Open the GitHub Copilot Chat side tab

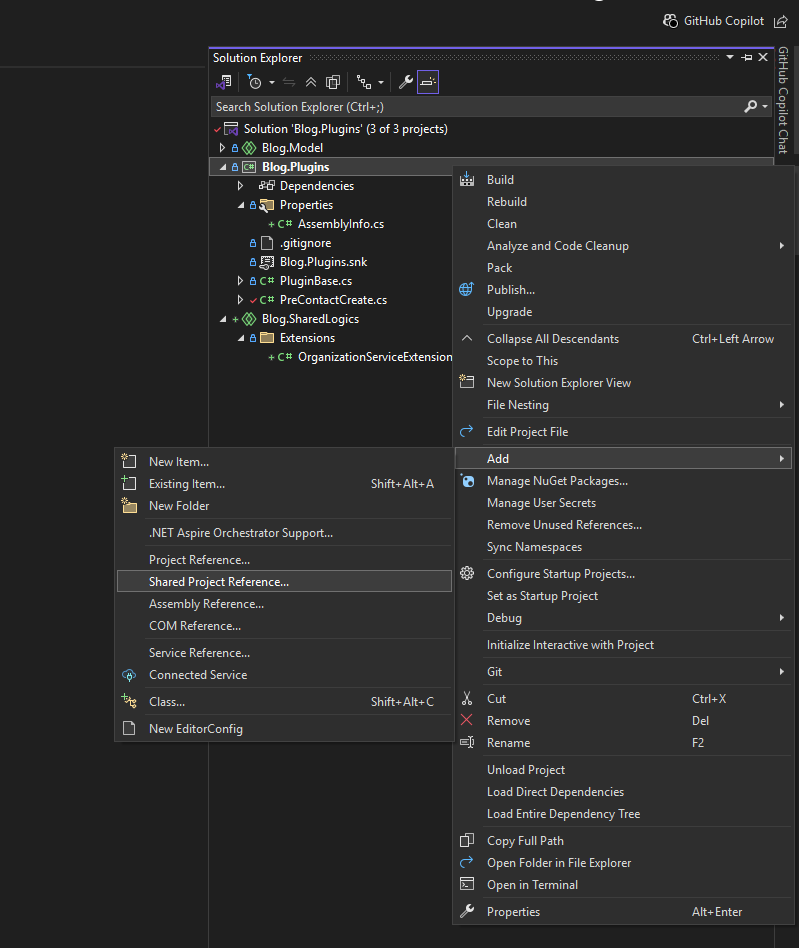[783, 100]
